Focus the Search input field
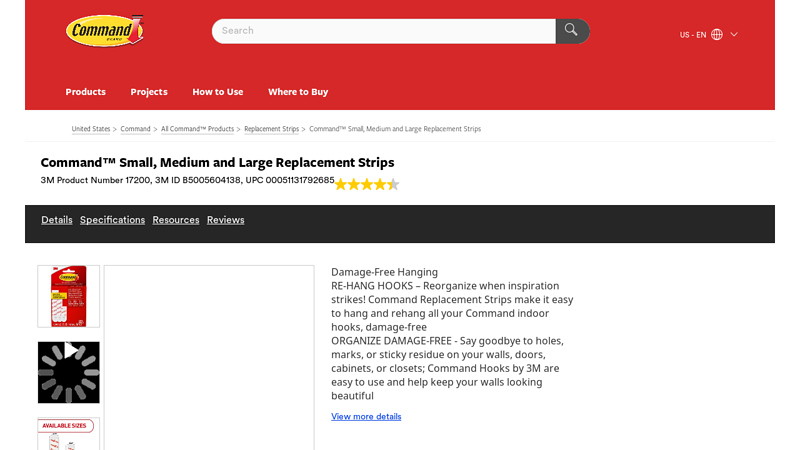The width and height of the screenshot is (800, 450). [384, 31]
